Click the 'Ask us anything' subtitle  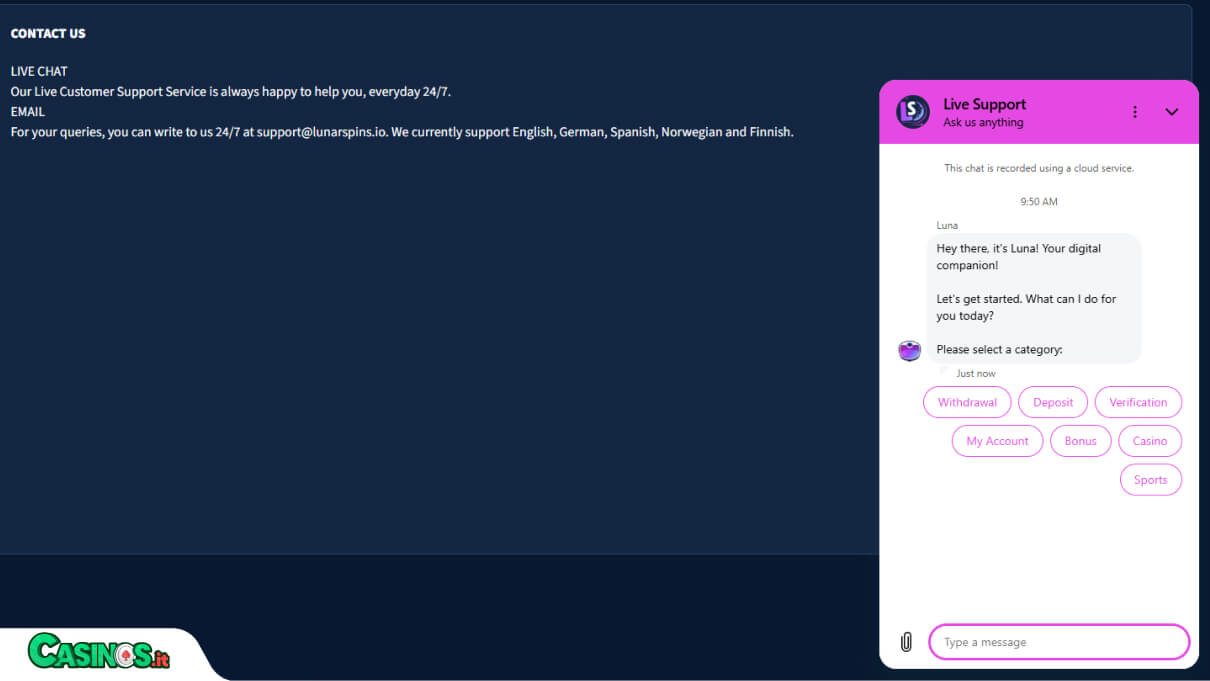[983, 123]
